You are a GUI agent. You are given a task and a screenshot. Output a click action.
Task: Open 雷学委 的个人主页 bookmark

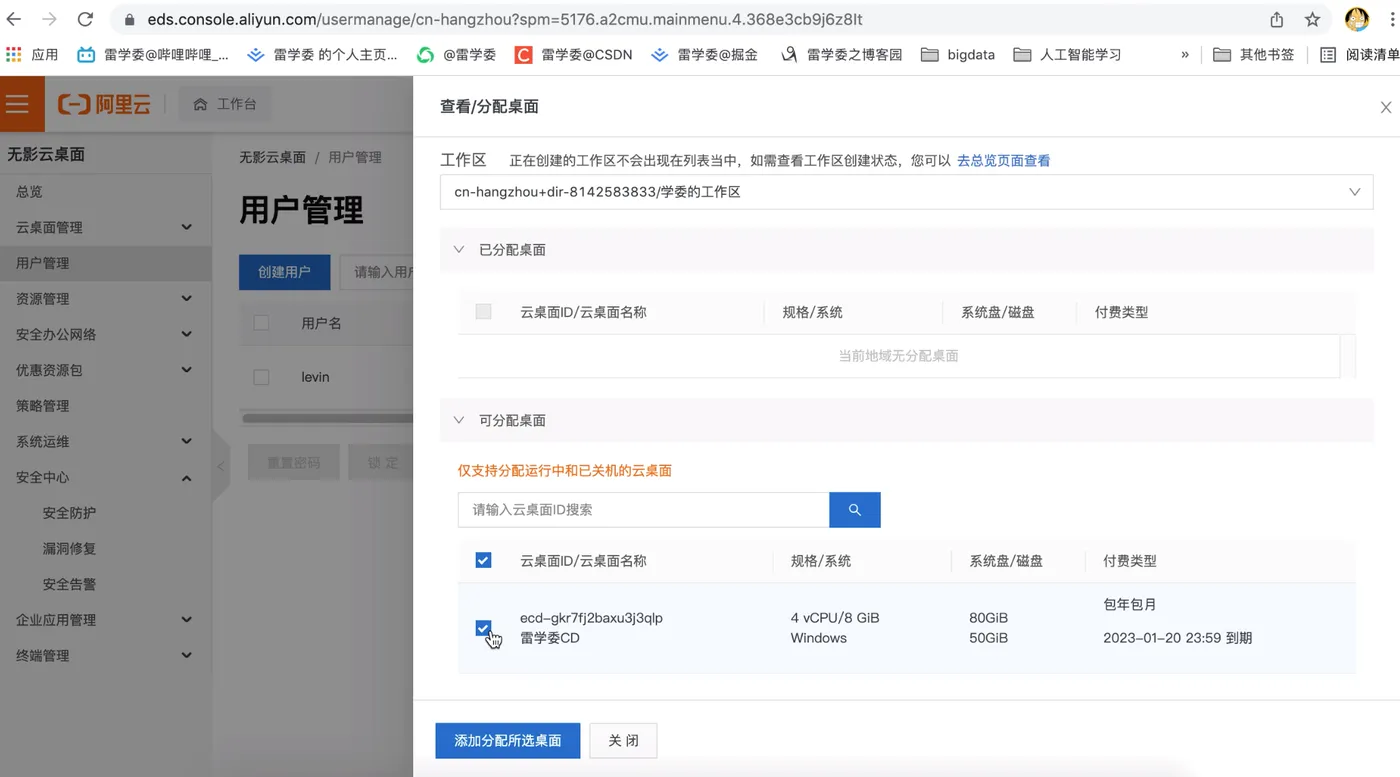[322, 55]
